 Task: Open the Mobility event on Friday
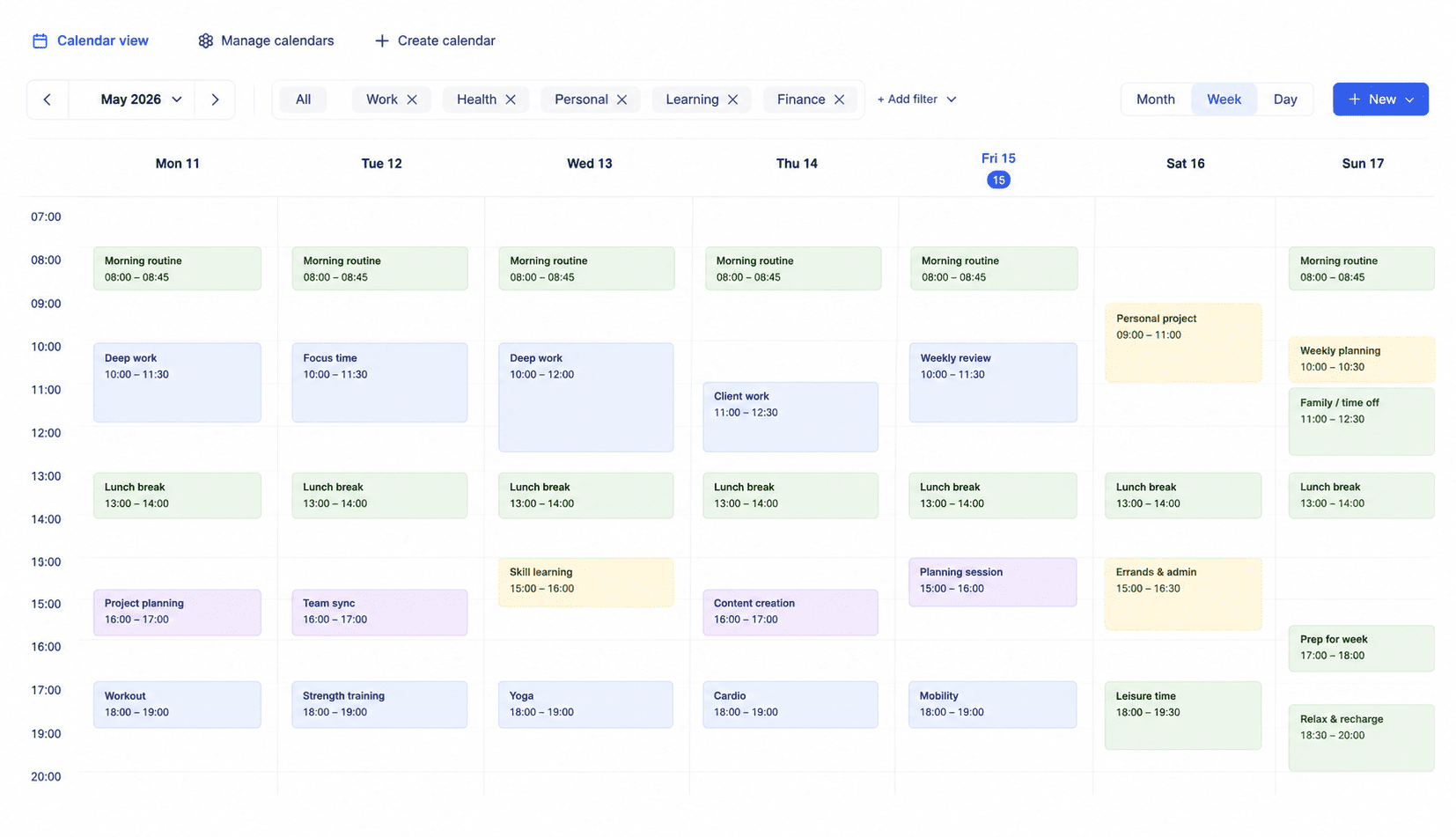point(993,704)
